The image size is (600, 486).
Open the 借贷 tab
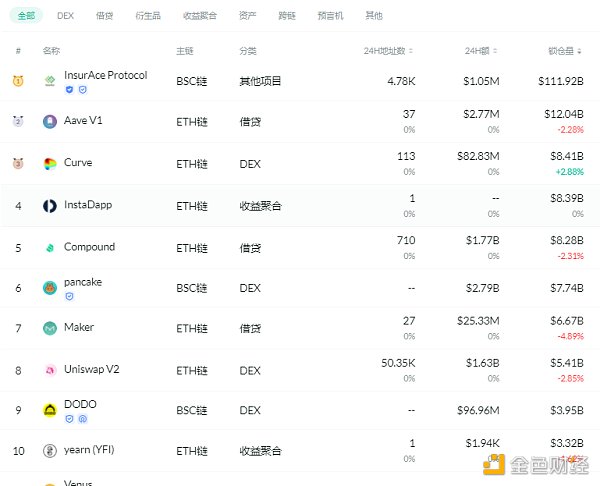click(x=104, y=16)
